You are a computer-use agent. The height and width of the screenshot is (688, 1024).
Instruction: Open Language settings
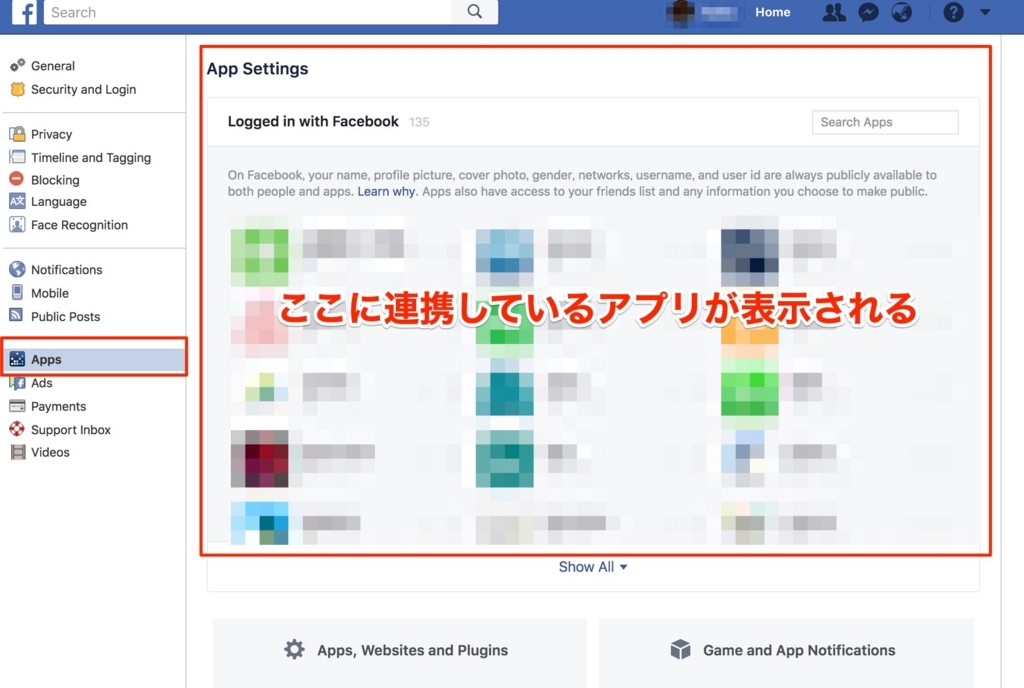(x=59, y=202)
